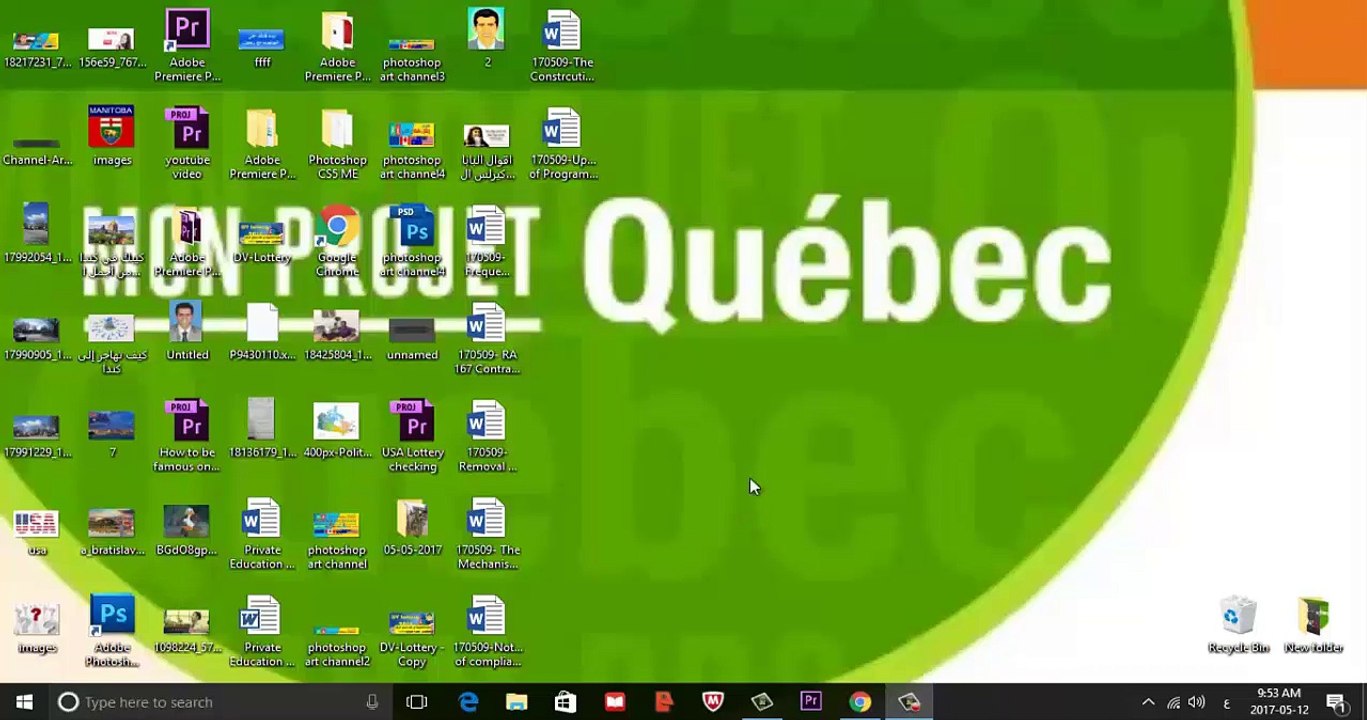Open Microsoft Store from the taskbar

[565, 702]
